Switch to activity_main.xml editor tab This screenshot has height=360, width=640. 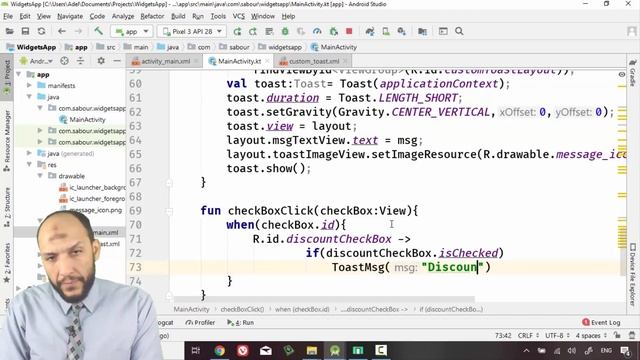(x=165, y=61)
